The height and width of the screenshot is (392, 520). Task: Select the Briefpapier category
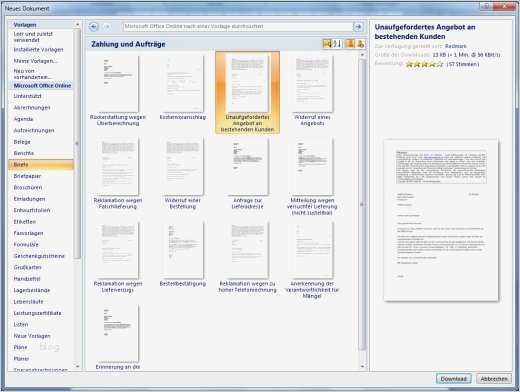coord(27,176)
